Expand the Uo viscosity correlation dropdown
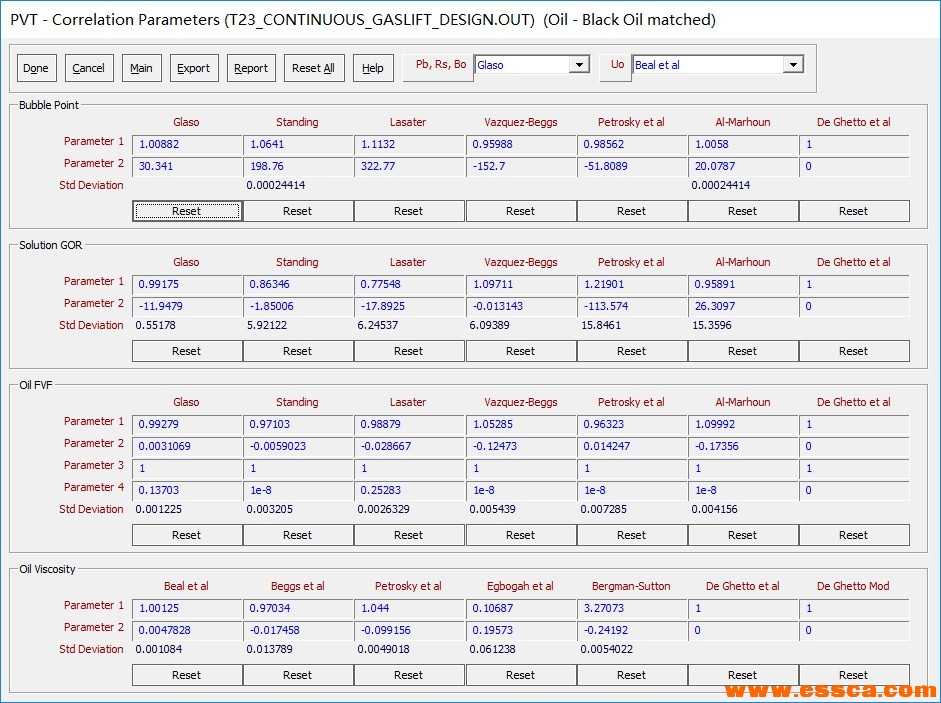The width and height of the screenshot is (941, 703). coord(793,65)
